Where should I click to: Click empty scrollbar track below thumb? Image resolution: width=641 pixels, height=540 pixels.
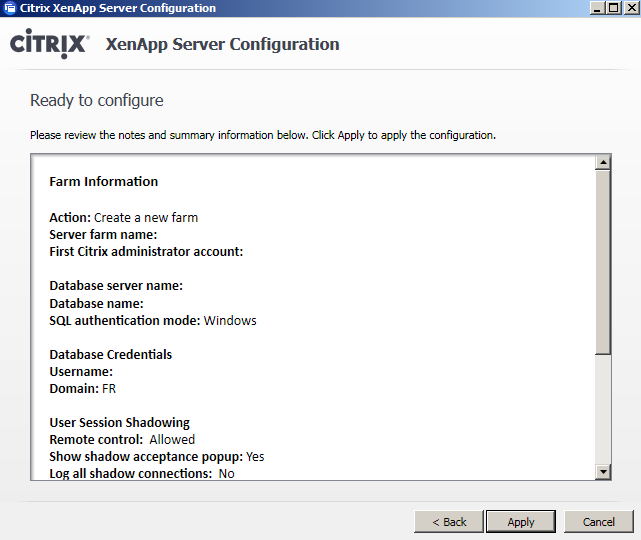[603, 409]
